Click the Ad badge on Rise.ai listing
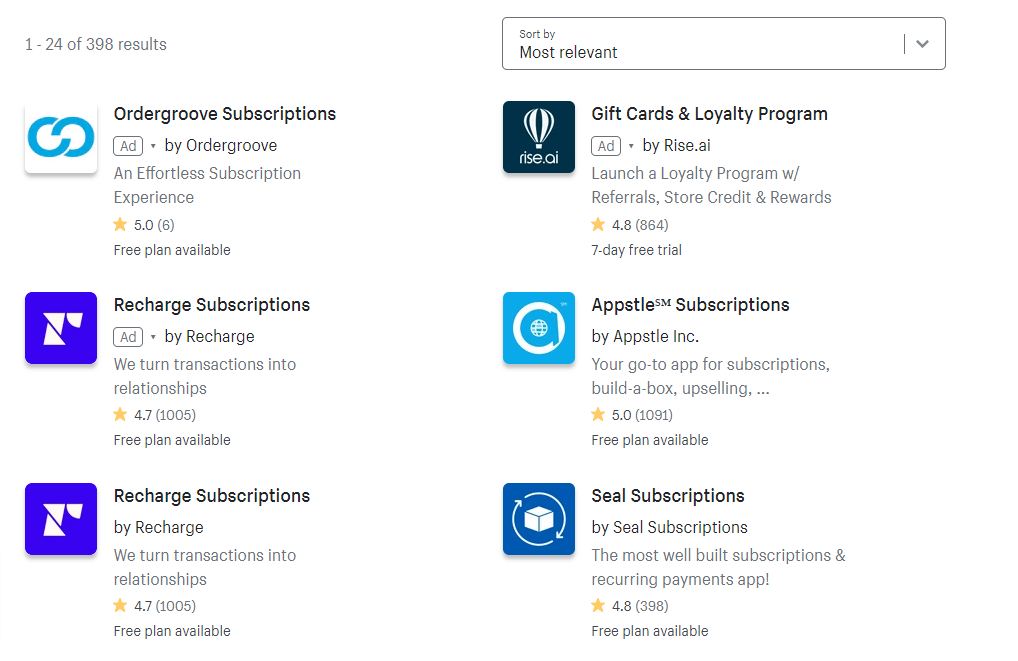1018x661 pixels. (606, 146)
